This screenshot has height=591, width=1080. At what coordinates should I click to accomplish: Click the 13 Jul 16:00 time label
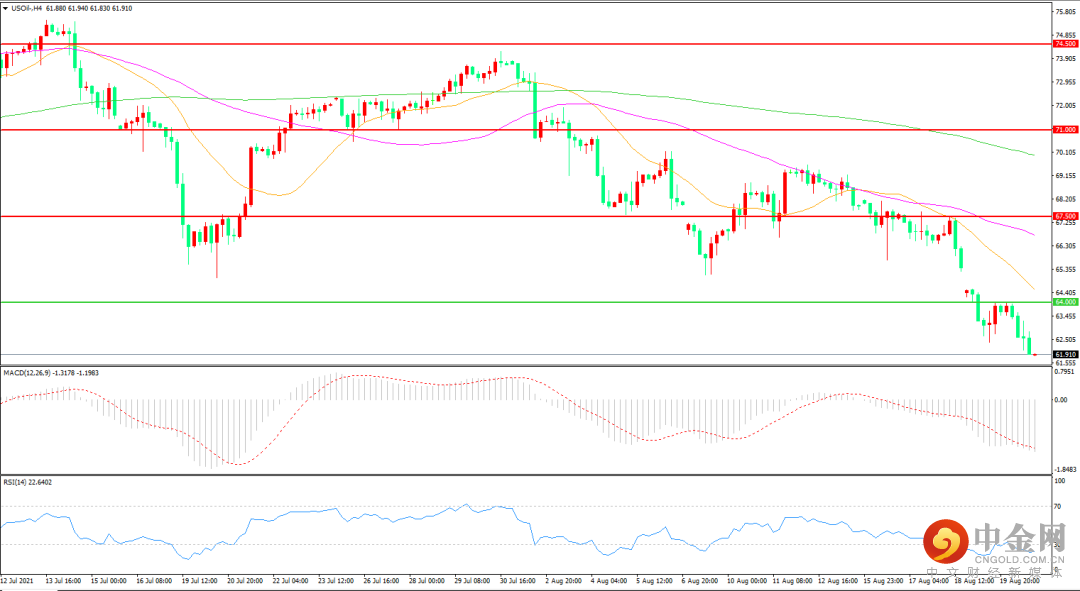63,581
